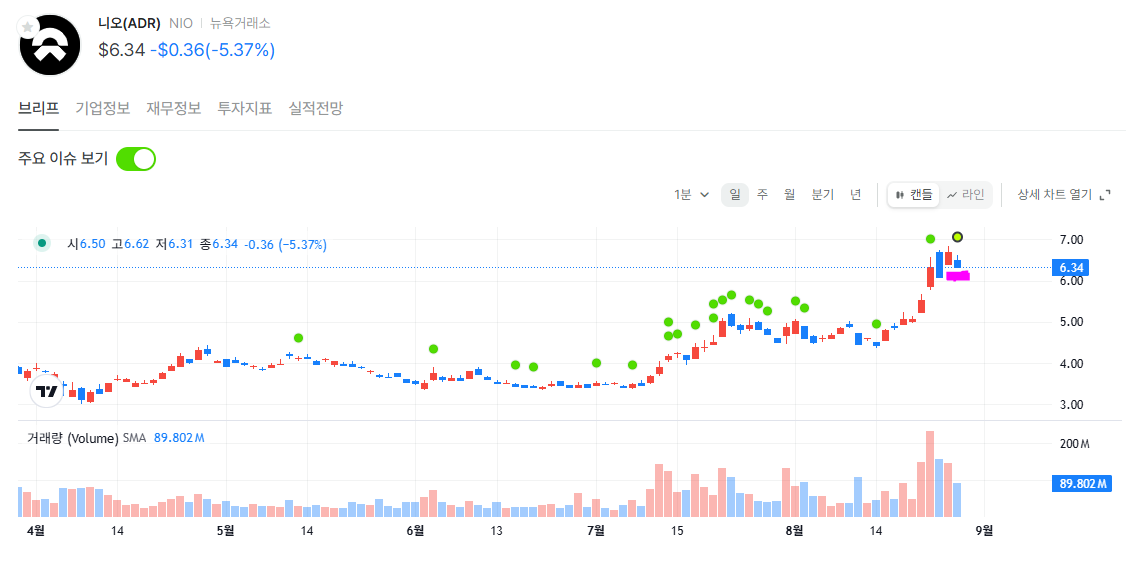Click the tallest volume bar in August
The height and width of the screenshot is (561, 1126).
pos(930,474)
